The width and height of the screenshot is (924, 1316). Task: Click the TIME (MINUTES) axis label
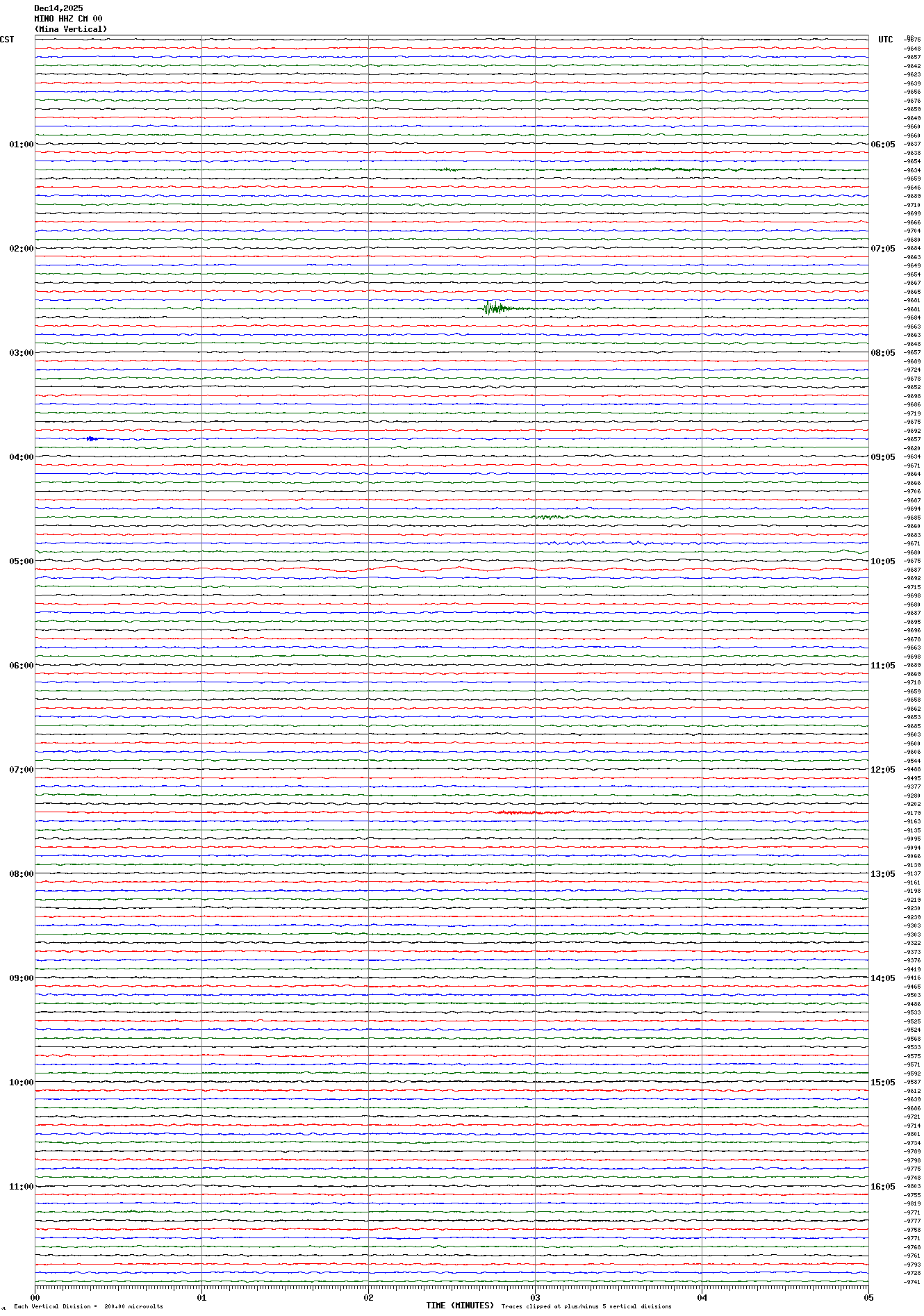460,1306
